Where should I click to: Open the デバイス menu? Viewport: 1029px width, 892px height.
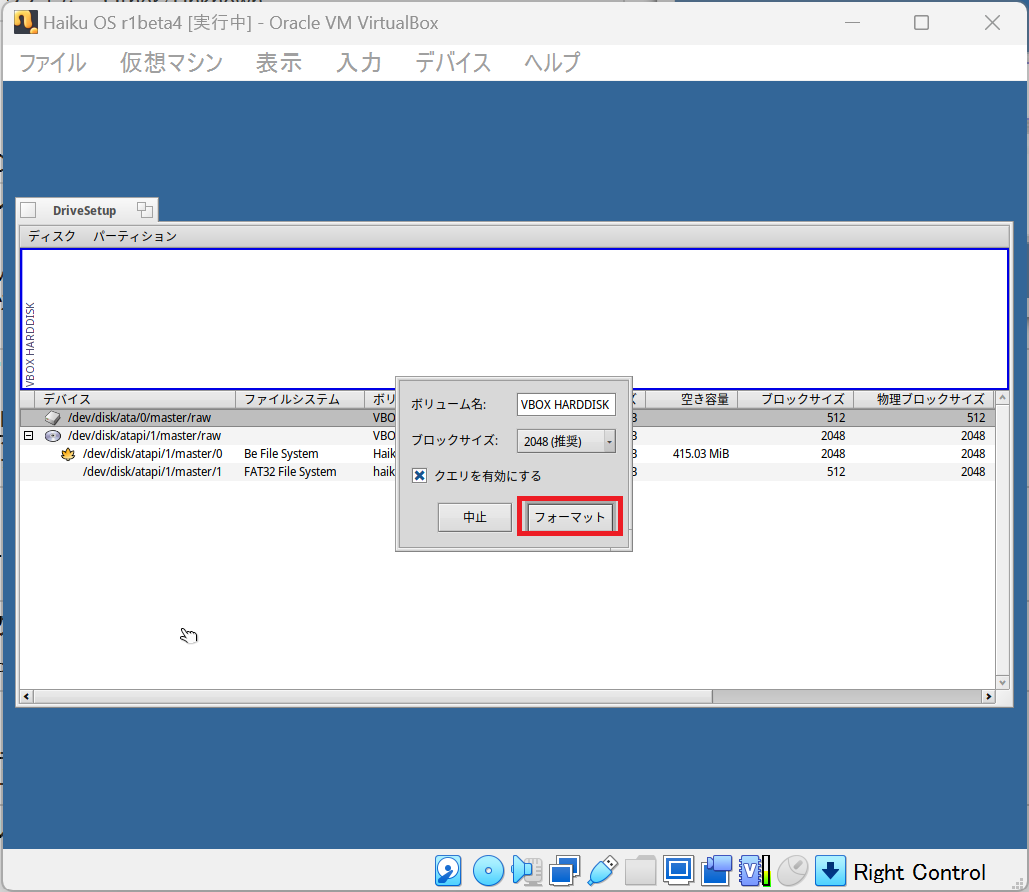[453, 63]
